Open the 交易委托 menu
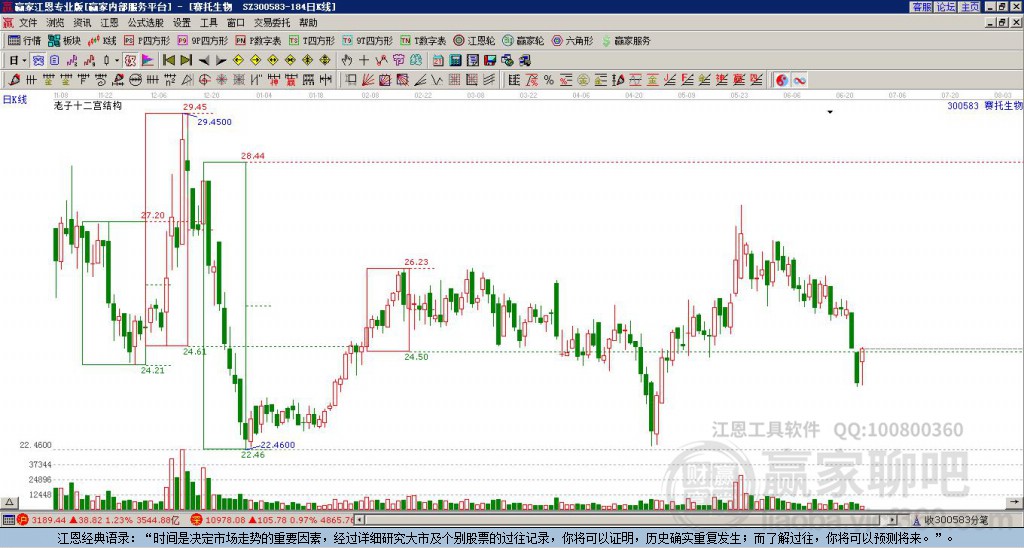 [x=272, y=23]
